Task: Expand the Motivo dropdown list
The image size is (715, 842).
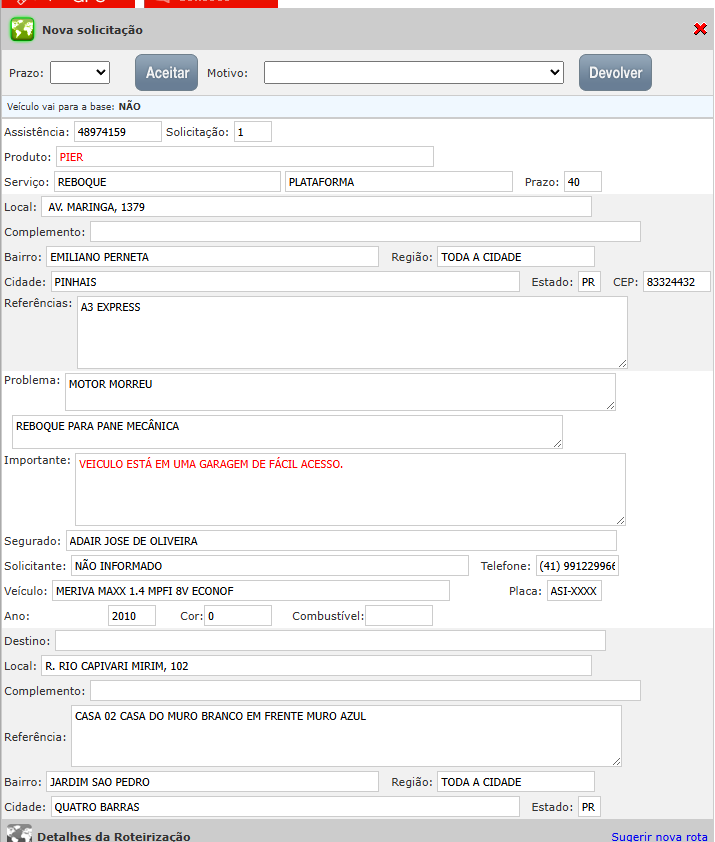Action: [x=414, y=72]
